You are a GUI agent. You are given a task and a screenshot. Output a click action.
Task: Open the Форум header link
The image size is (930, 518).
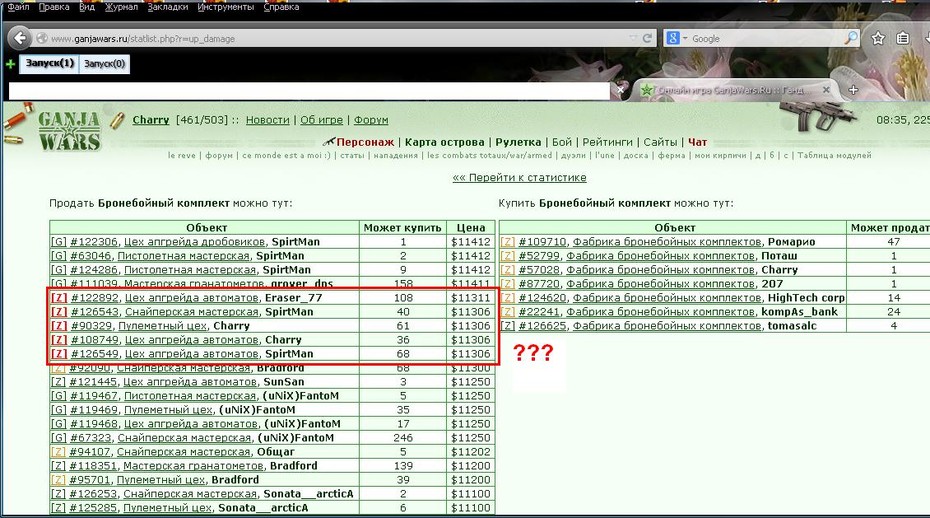[x=371, y=120]
